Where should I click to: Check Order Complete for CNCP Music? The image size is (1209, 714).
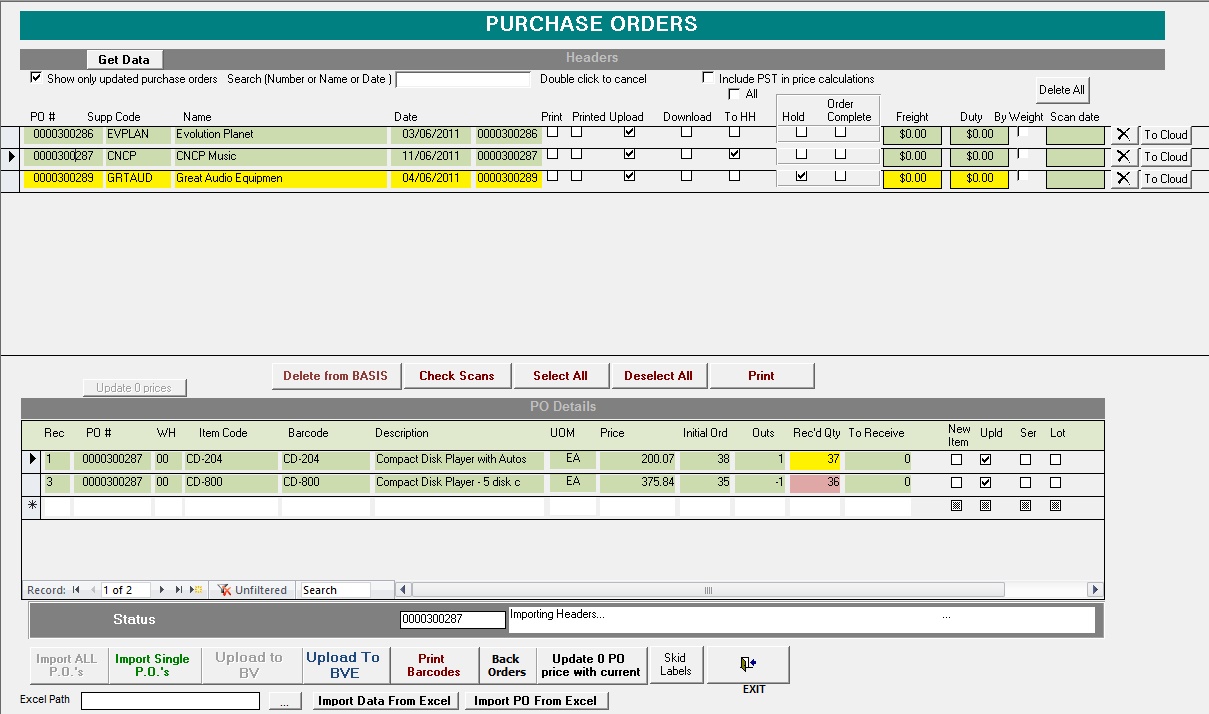(840, 154)
